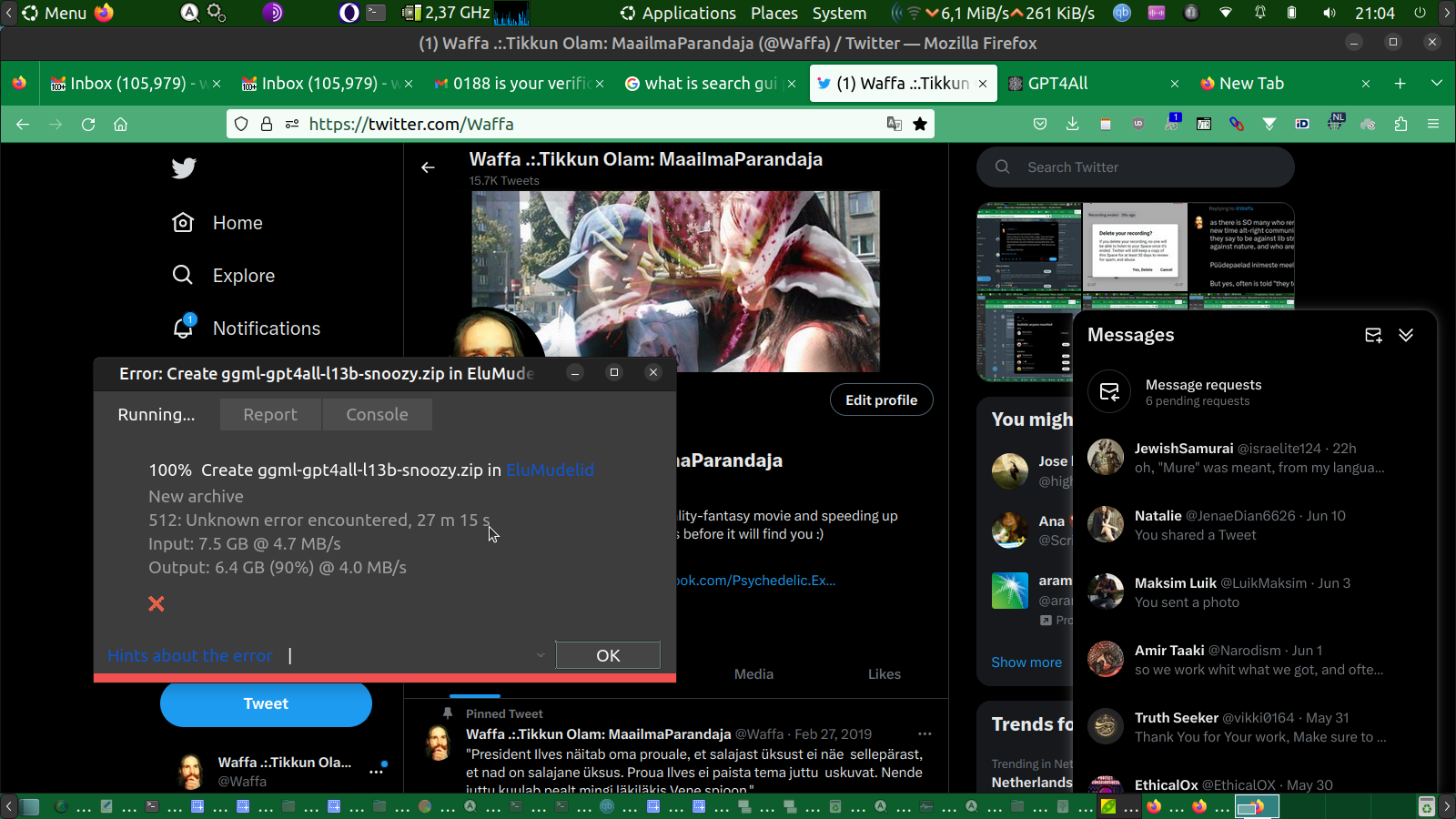1456x819 pixels.
Task: Open the Home page in Twitter sidebar
Action: 218,223
